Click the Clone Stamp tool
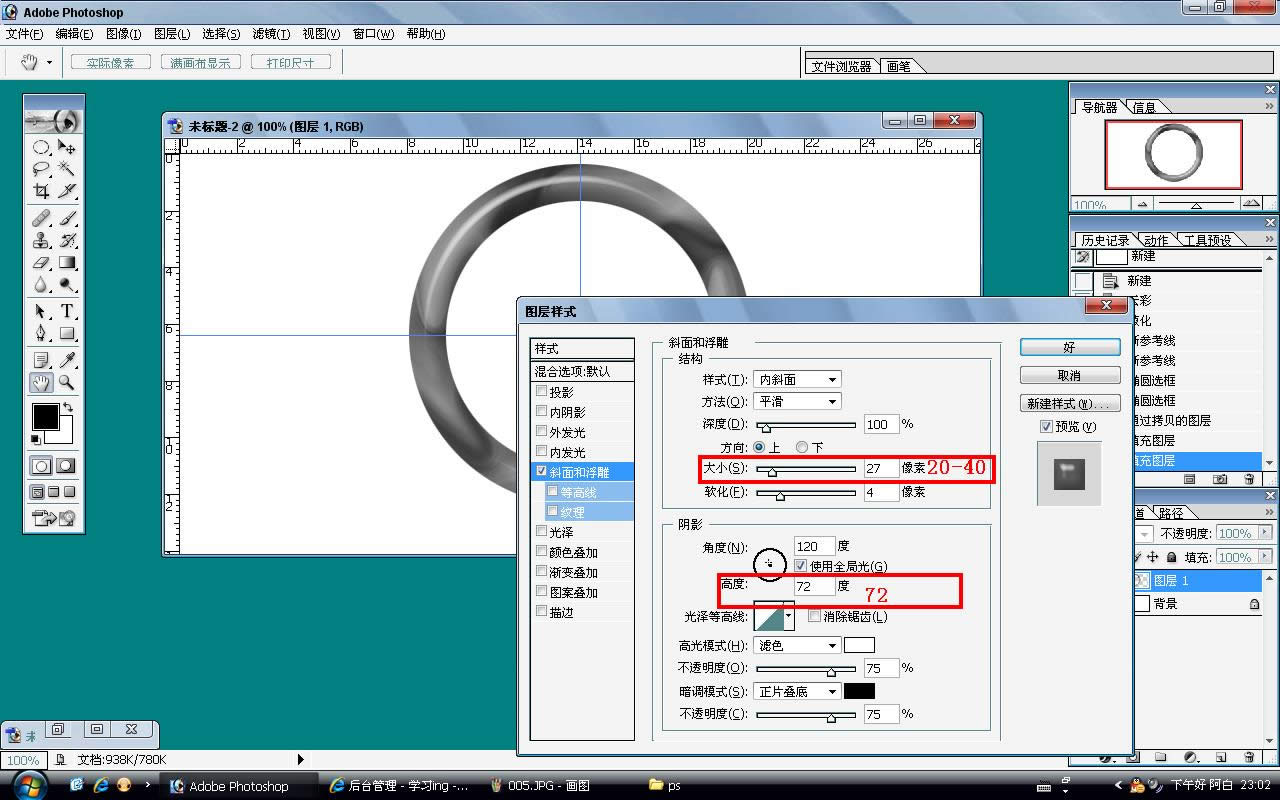1280x800 pixels. (x=41, y=240)
